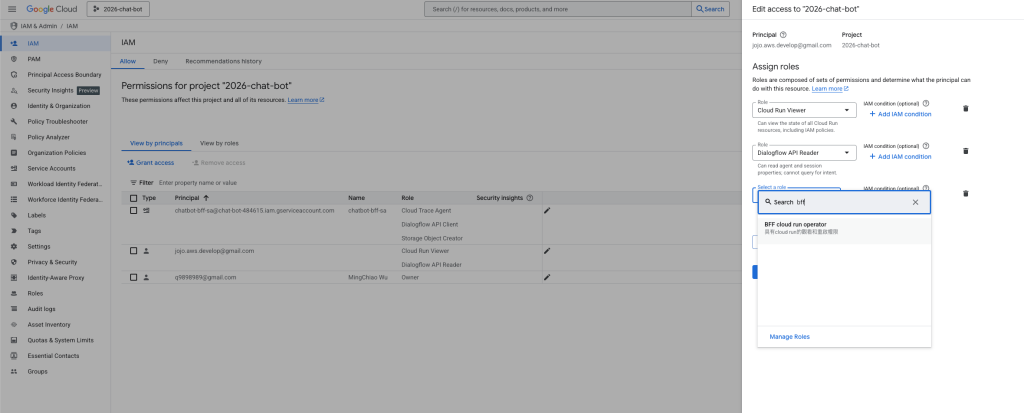Screen dimensions: 1024x413
Task: Toggle the select-all header checkbox
Action: click(133, 198)
